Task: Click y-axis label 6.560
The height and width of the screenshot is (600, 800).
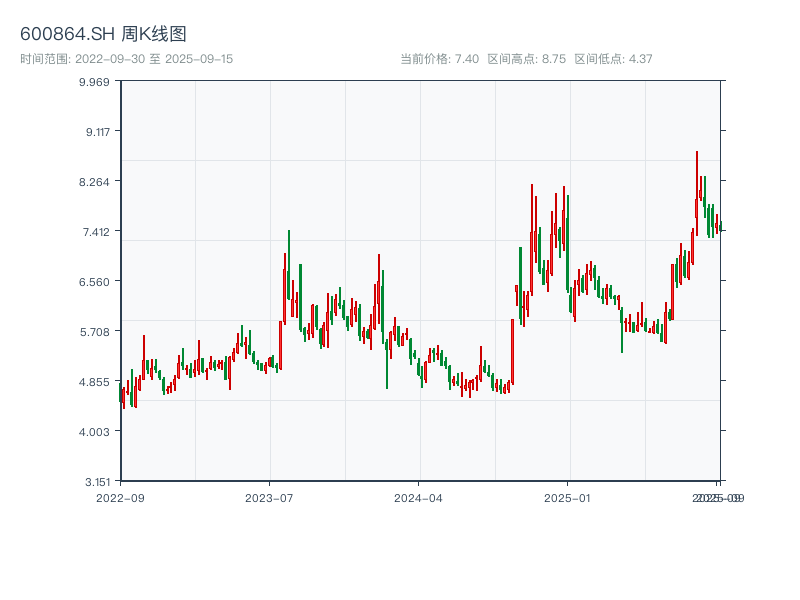Action: 94,282
